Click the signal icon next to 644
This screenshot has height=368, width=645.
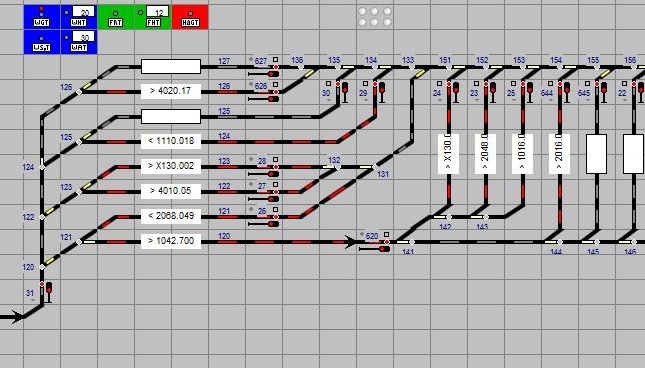point(567,92)
